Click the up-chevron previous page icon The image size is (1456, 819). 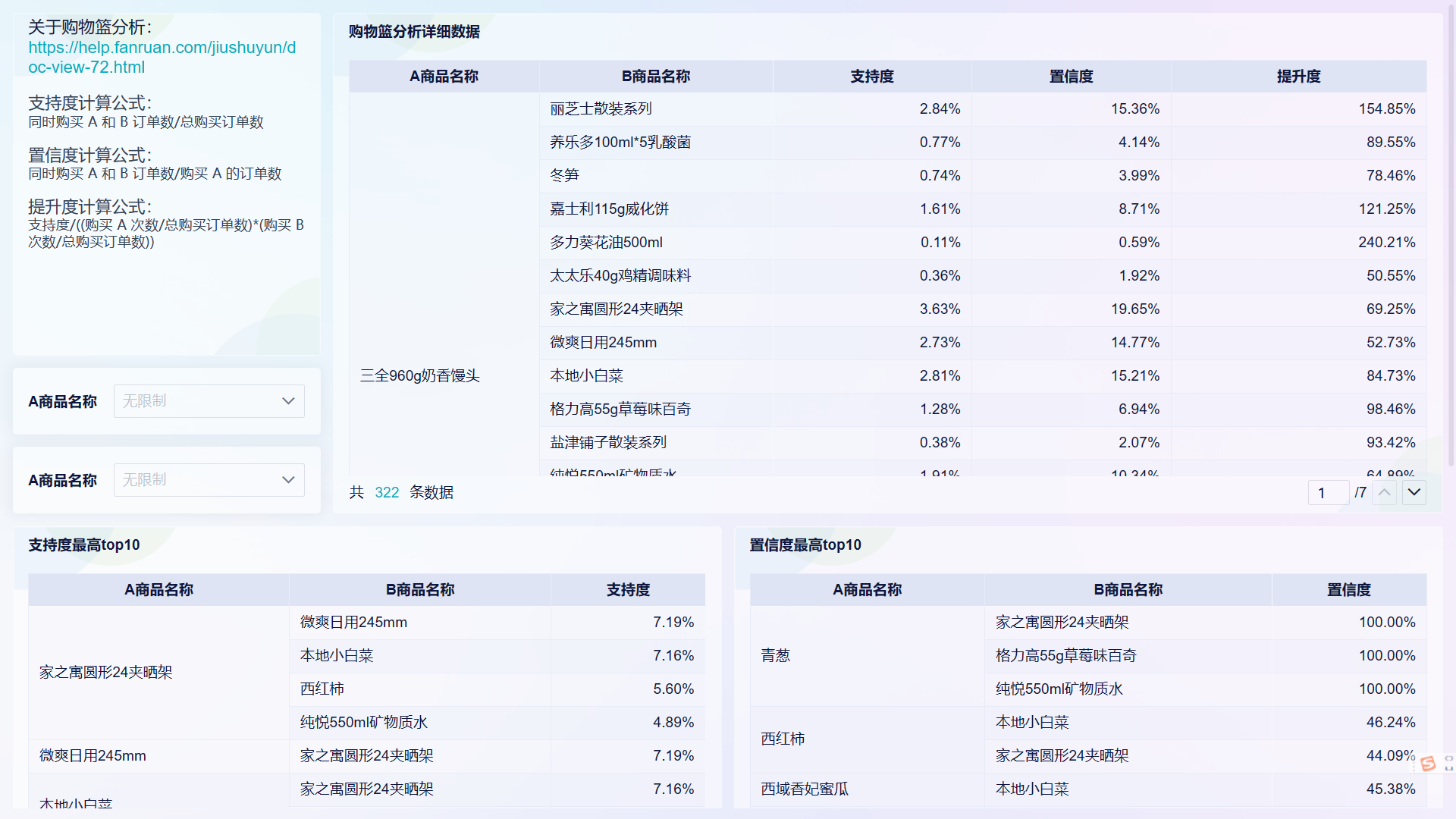point(1384,492)
